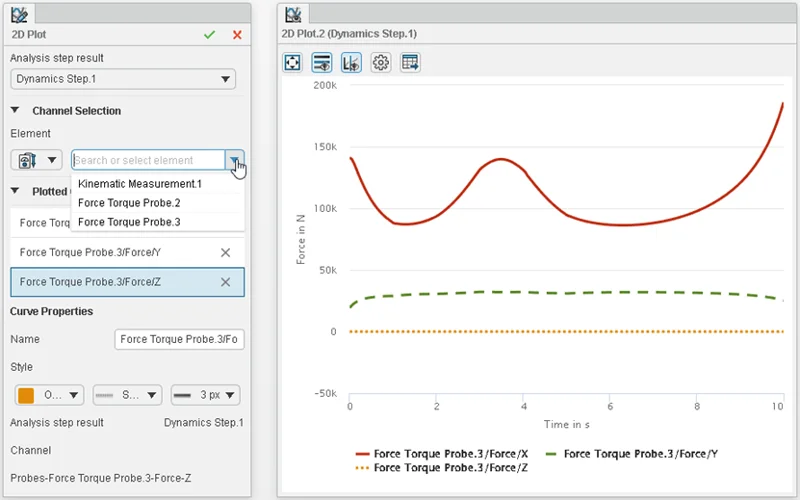
Task: Open the element type filter icon
Action: (37, 160)
